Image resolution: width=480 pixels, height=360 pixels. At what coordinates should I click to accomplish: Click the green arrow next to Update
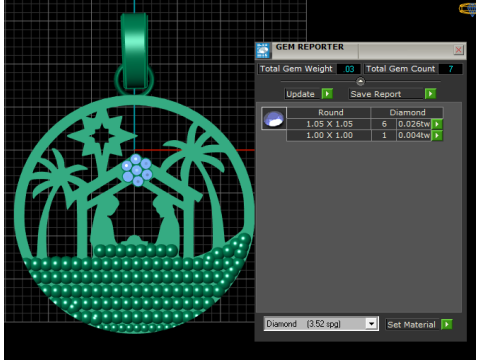pos(327,94)
